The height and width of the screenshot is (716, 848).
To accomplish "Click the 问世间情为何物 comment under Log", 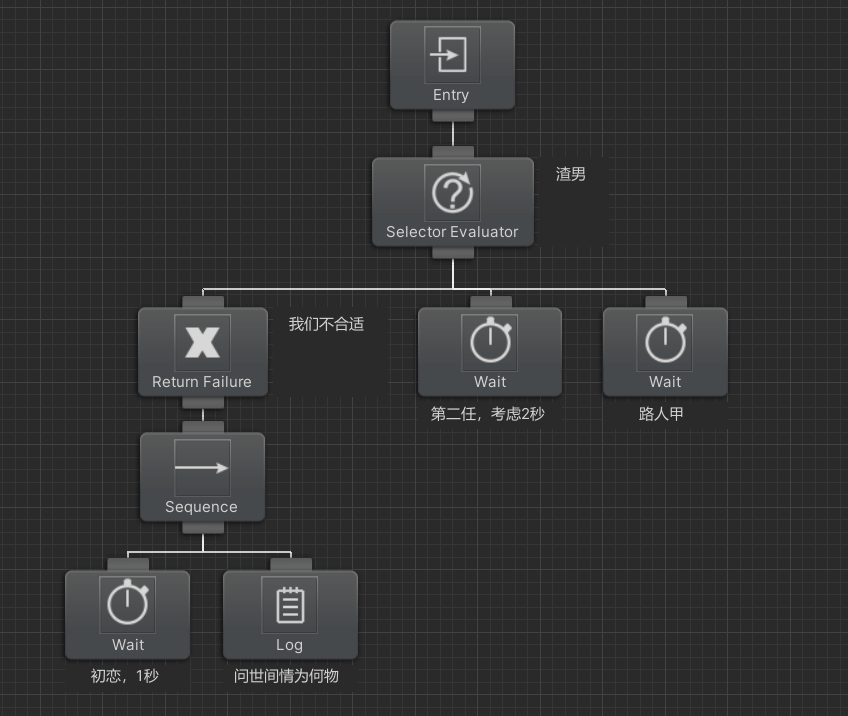I will [287, 676].
